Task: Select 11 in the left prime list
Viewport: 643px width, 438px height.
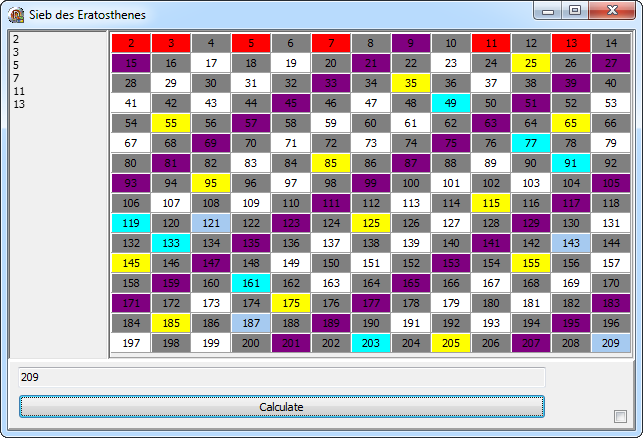Action: [x=19, y=91]
